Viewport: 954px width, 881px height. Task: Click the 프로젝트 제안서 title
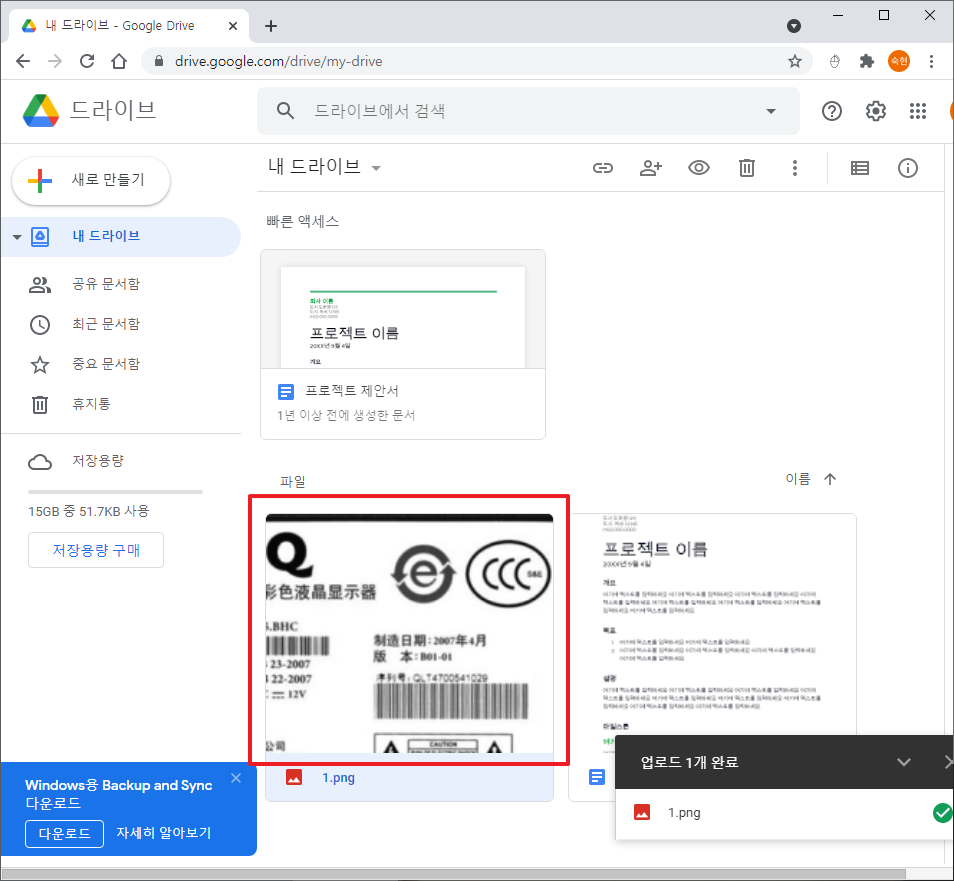[x=352, y=391]
